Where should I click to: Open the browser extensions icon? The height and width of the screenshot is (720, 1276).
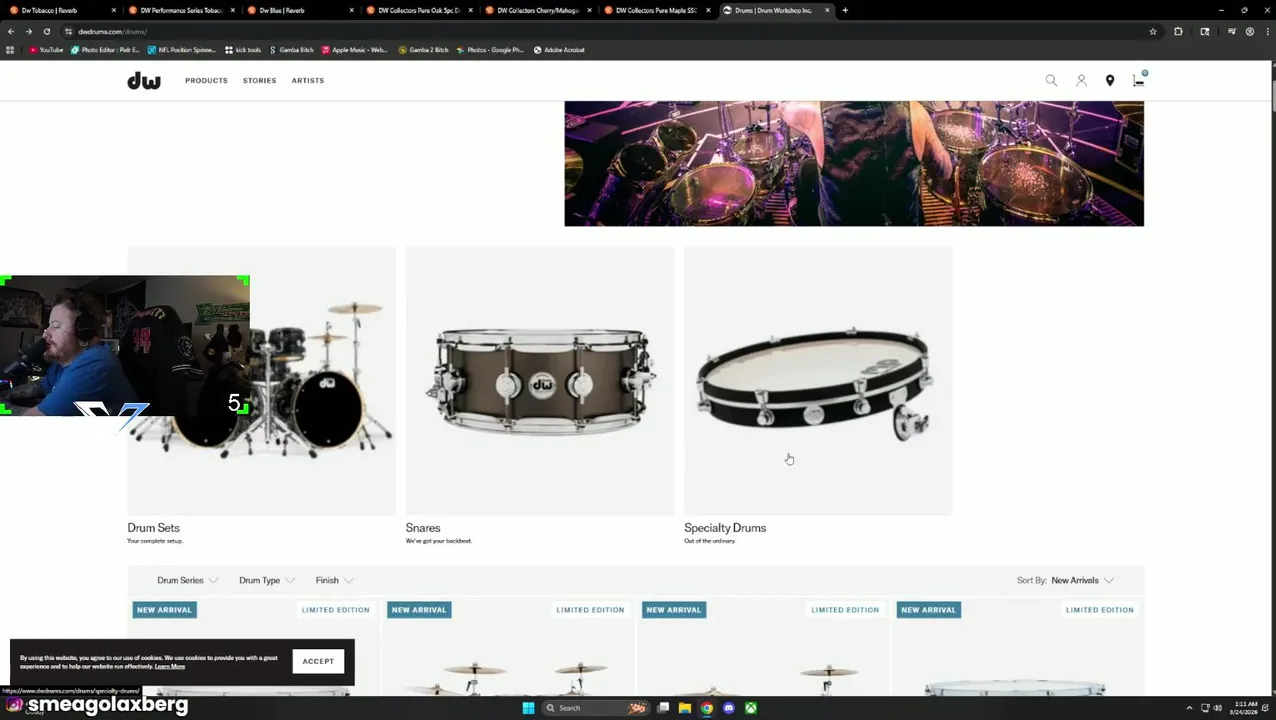[x=1178, y=31]
